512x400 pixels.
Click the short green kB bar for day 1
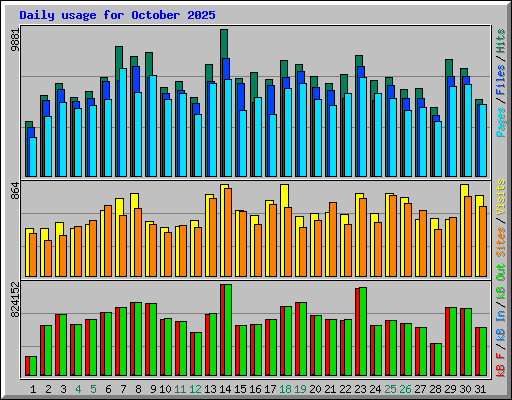click(x=33, y=366)
